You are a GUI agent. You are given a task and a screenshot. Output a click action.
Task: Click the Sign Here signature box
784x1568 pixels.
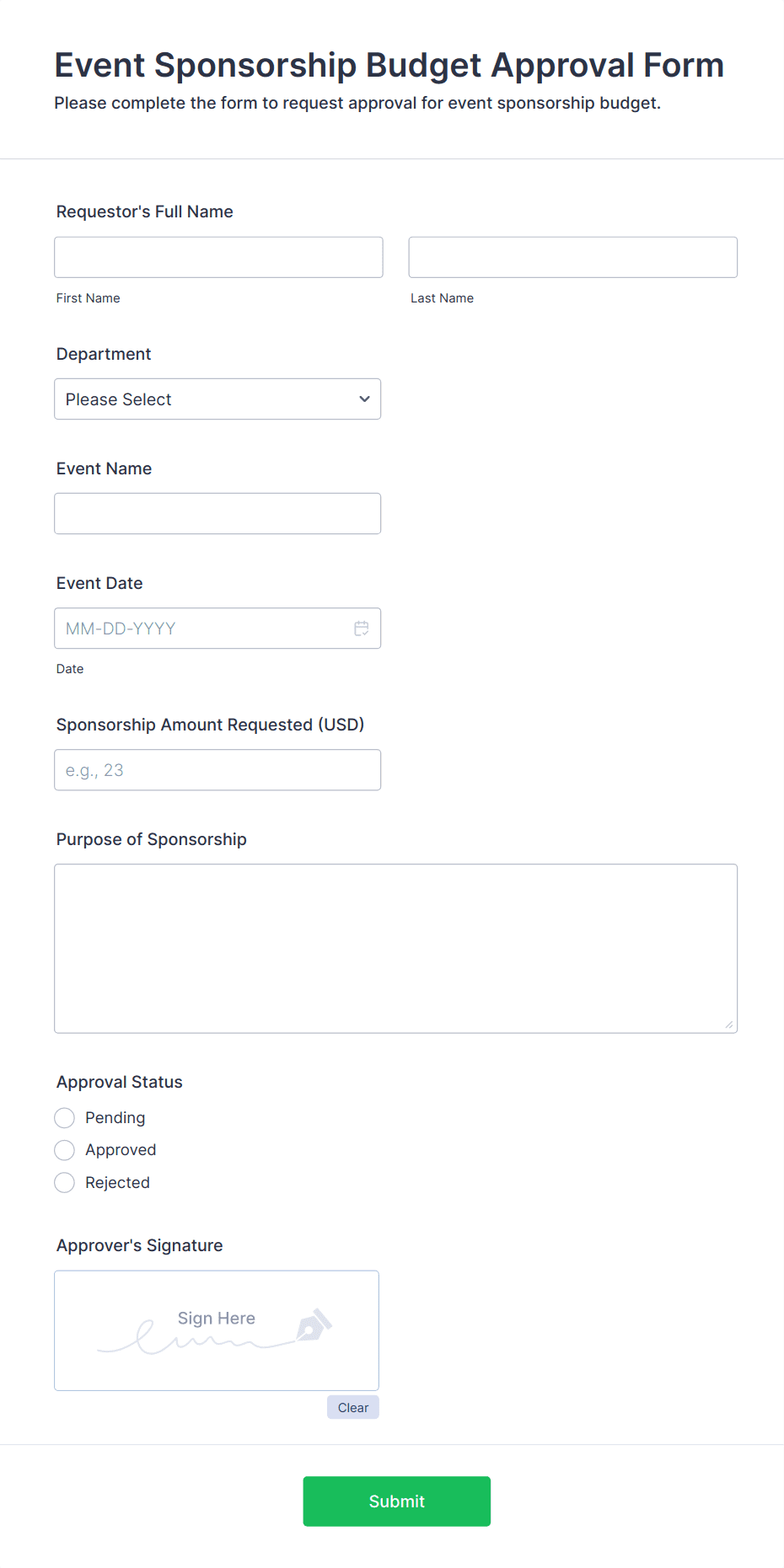tap(216, 1330)
